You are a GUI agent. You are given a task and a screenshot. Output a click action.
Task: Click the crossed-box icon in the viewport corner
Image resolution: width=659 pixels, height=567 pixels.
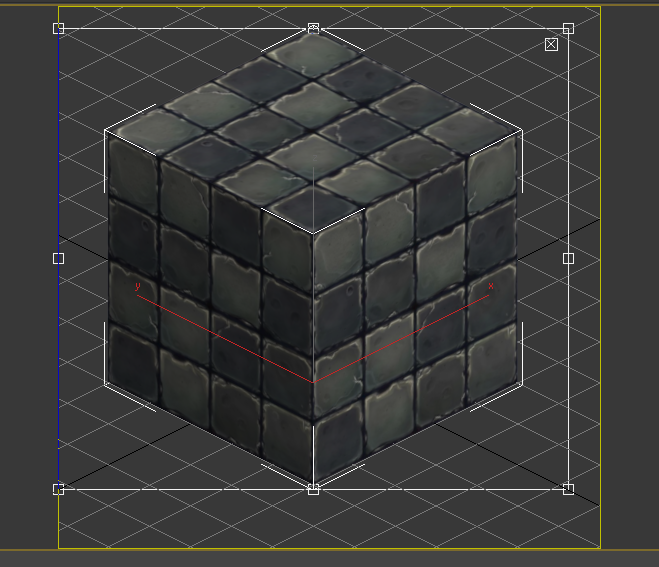[x=551, y=44]
